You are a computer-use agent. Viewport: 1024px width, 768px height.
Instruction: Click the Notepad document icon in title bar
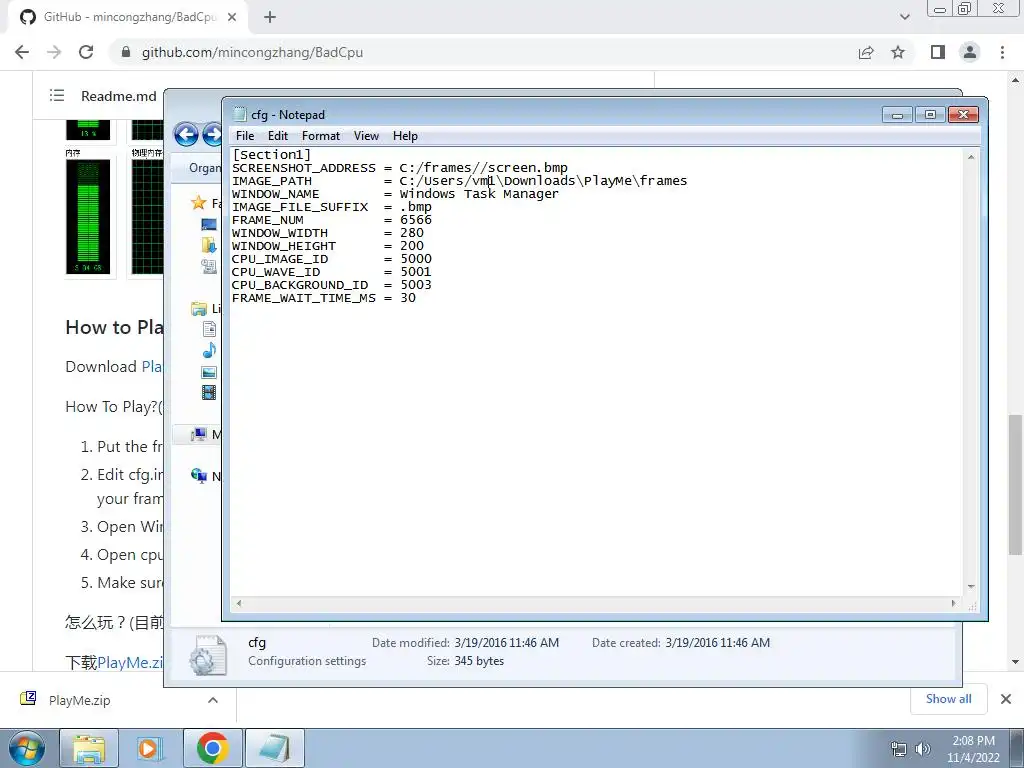240,114
